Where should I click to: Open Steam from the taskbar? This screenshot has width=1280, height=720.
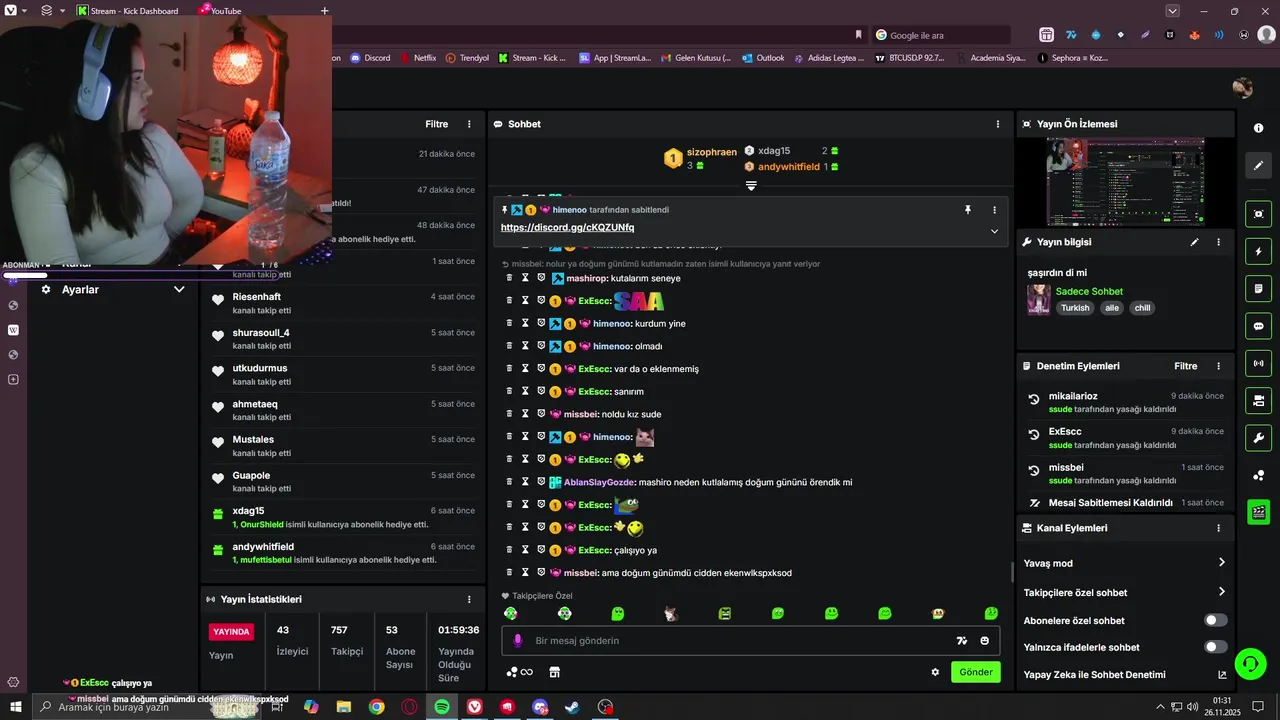pyautogui.click(x=572, y=707)
